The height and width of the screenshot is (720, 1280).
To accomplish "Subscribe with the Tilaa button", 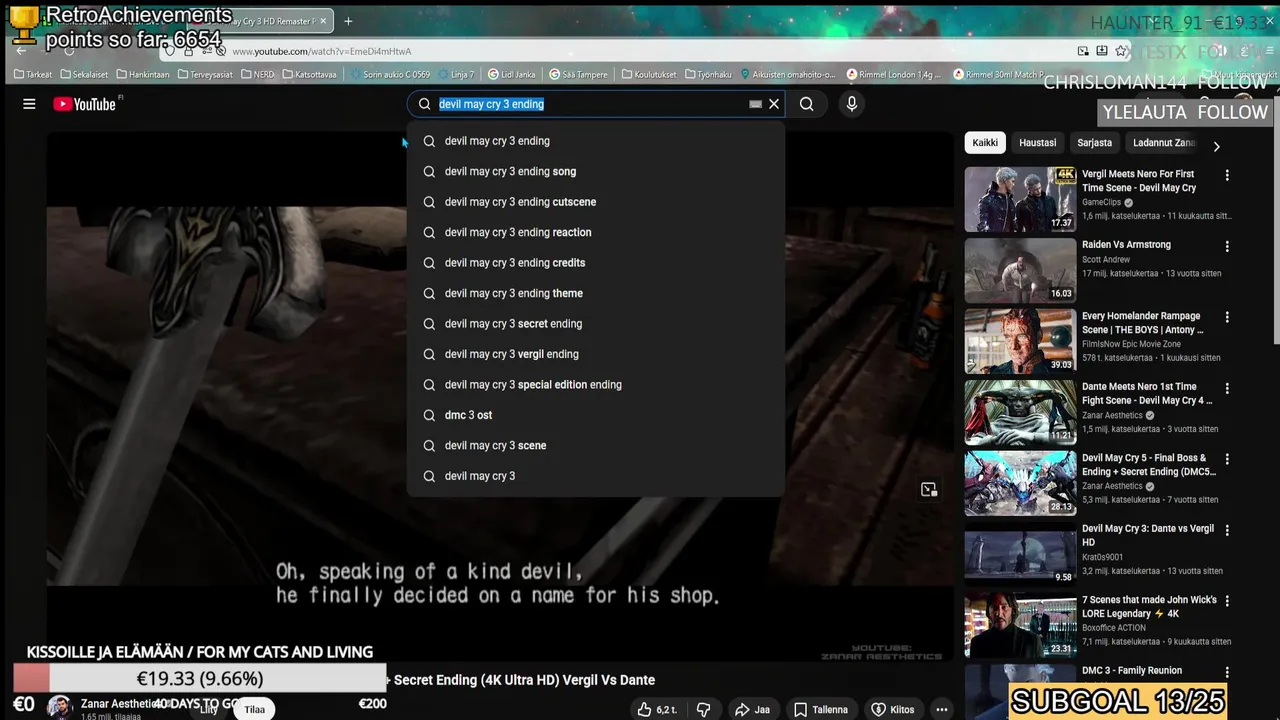I will pos(255,709).
